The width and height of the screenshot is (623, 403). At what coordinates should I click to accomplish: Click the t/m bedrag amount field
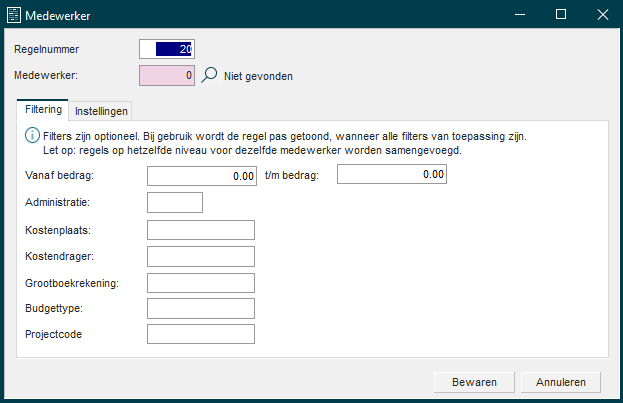[x=391, y=175]
